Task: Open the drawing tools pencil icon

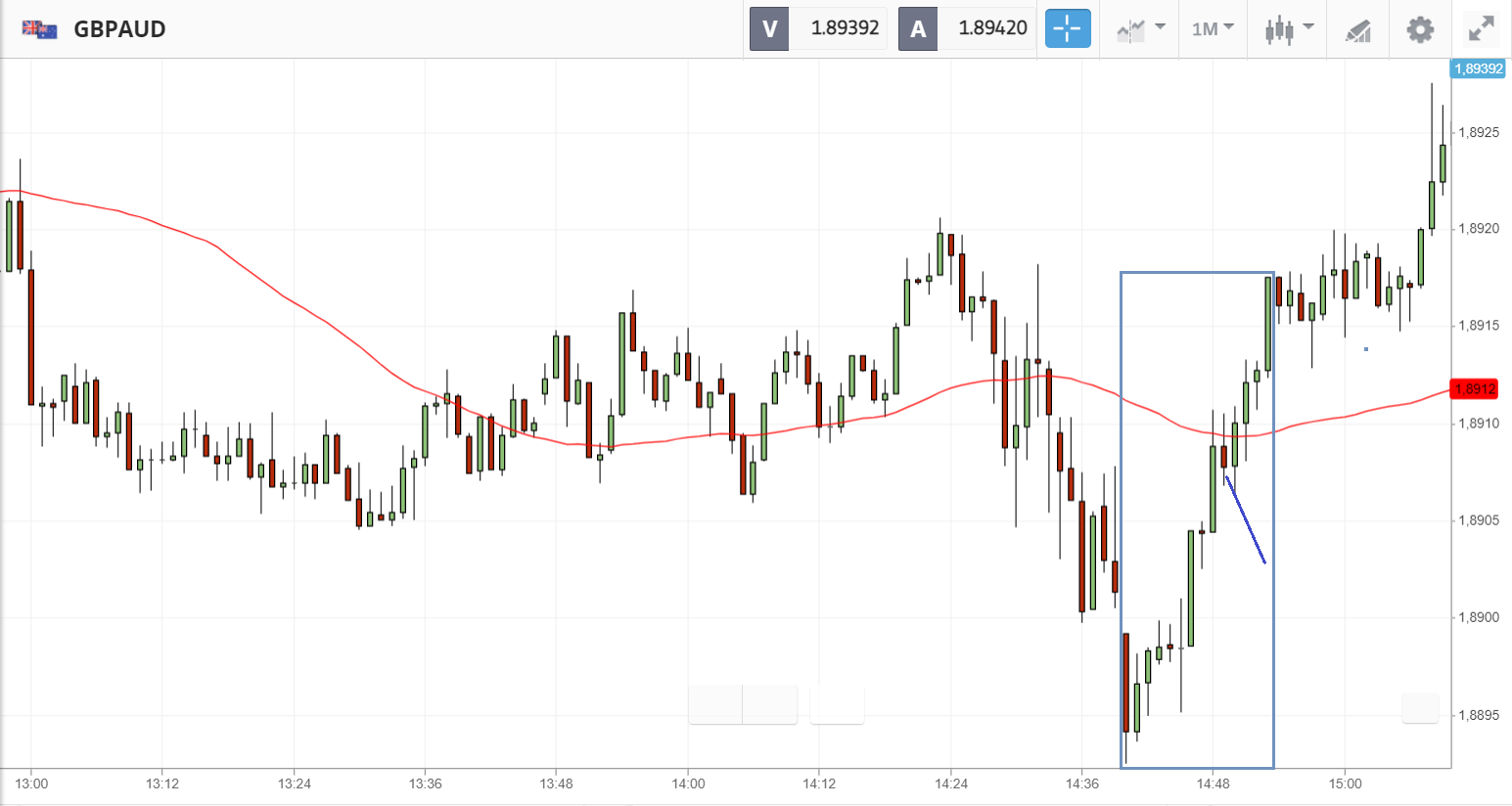Action: 1357,29
